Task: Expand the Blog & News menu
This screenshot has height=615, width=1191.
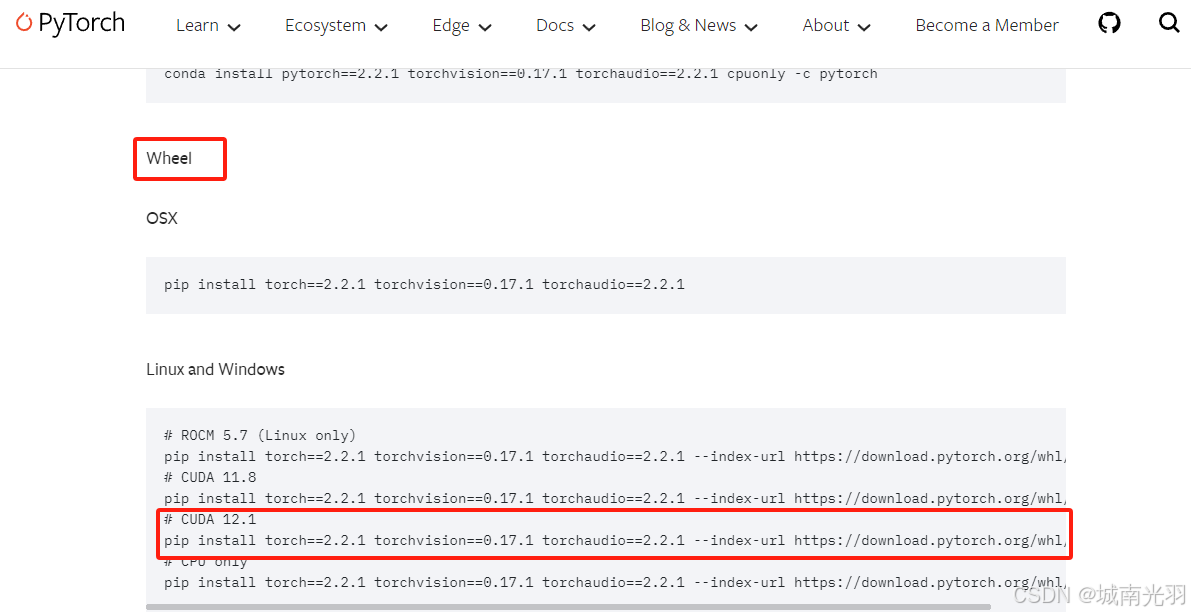Action: [699, 26]
